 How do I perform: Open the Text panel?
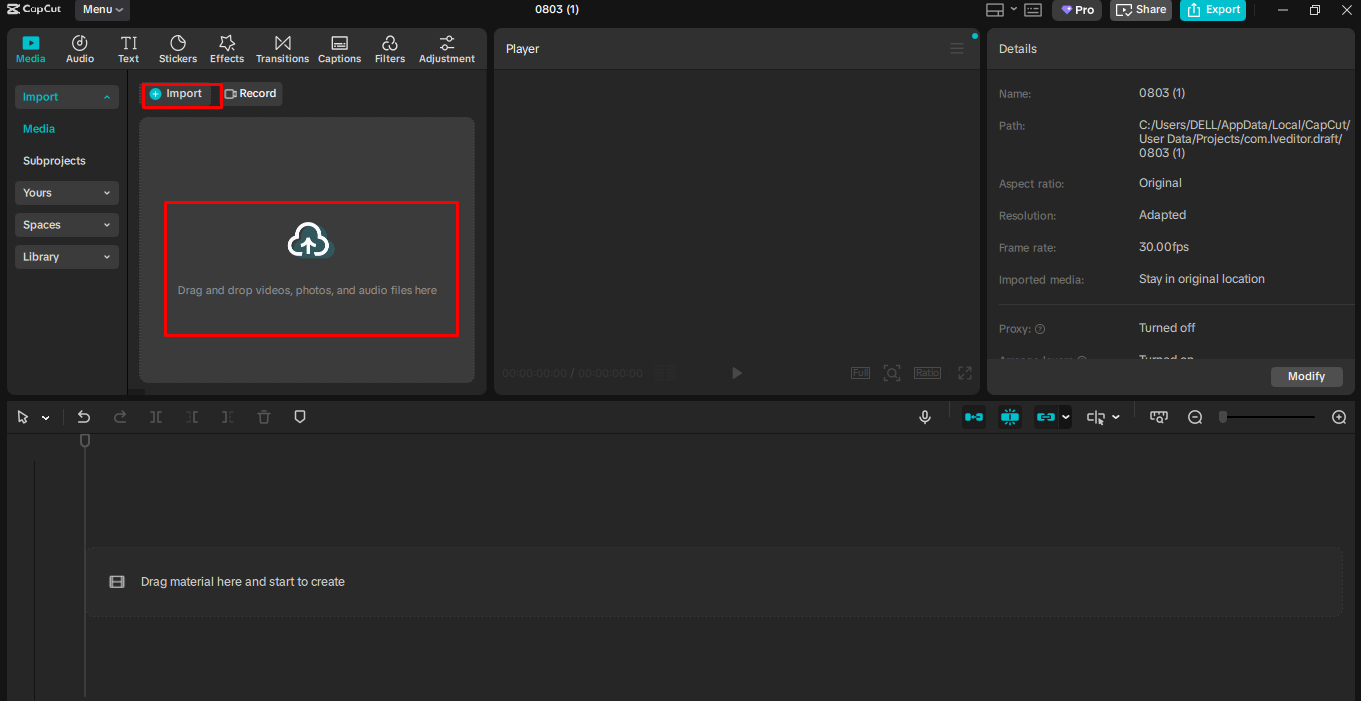[128, 47]
